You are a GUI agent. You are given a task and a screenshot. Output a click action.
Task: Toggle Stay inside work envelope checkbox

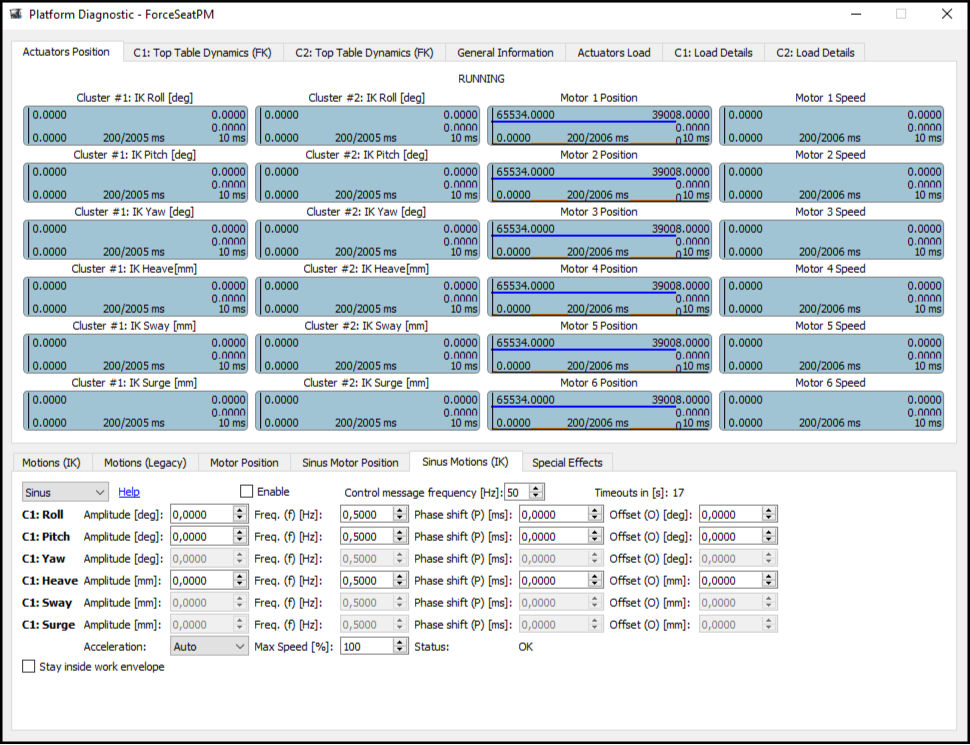coord(28,666)
